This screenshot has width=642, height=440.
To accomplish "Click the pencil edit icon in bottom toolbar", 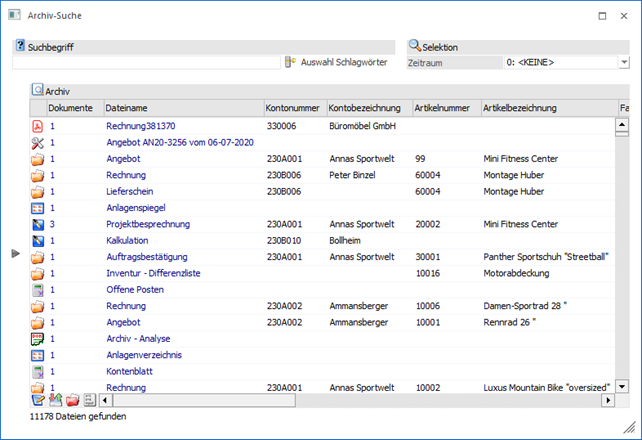I will point(39,401).
